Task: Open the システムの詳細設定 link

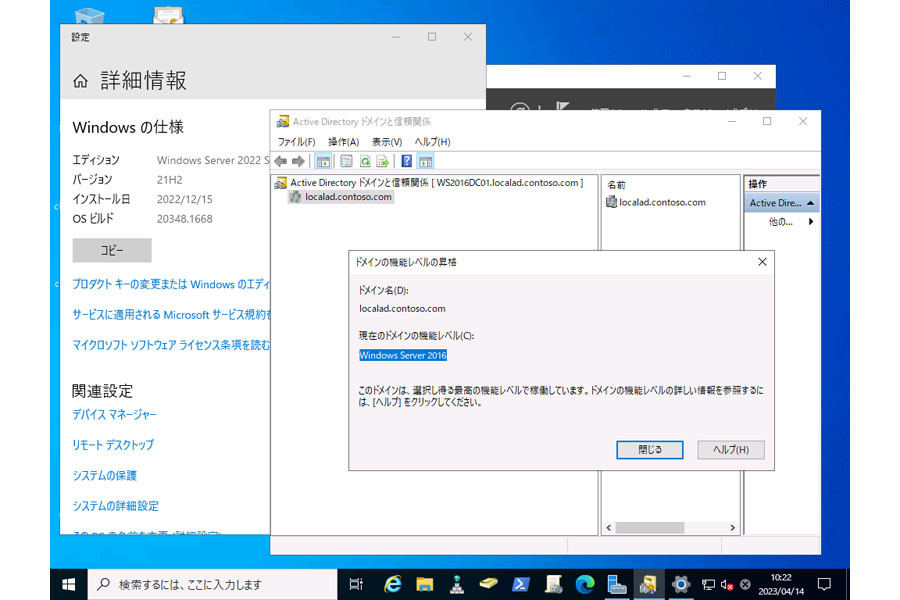Action: 115,506
